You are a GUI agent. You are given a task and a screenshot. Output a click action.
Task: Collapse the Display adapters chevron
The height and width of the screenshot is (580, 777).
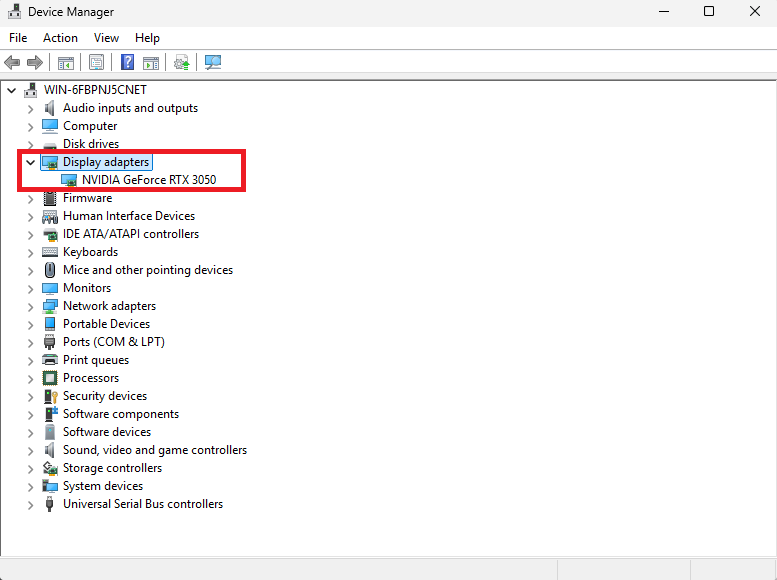(30, 163)
